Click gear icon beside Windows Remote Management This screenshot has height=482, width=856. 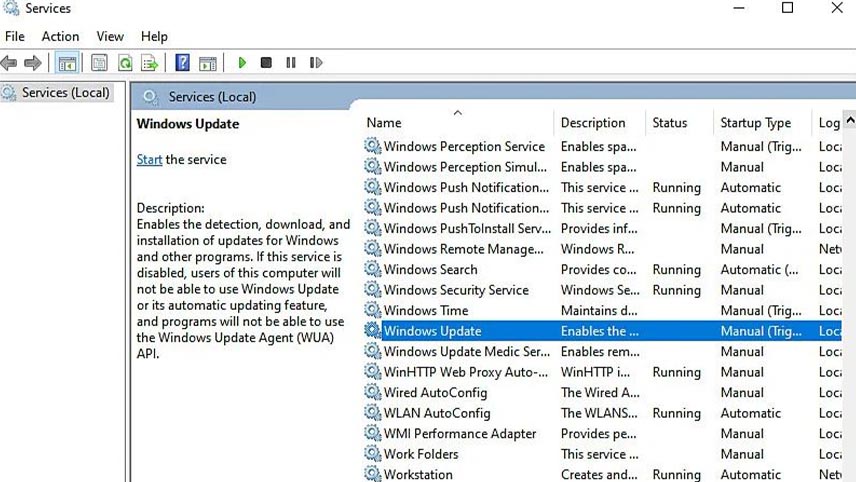(x=372, y=249)
